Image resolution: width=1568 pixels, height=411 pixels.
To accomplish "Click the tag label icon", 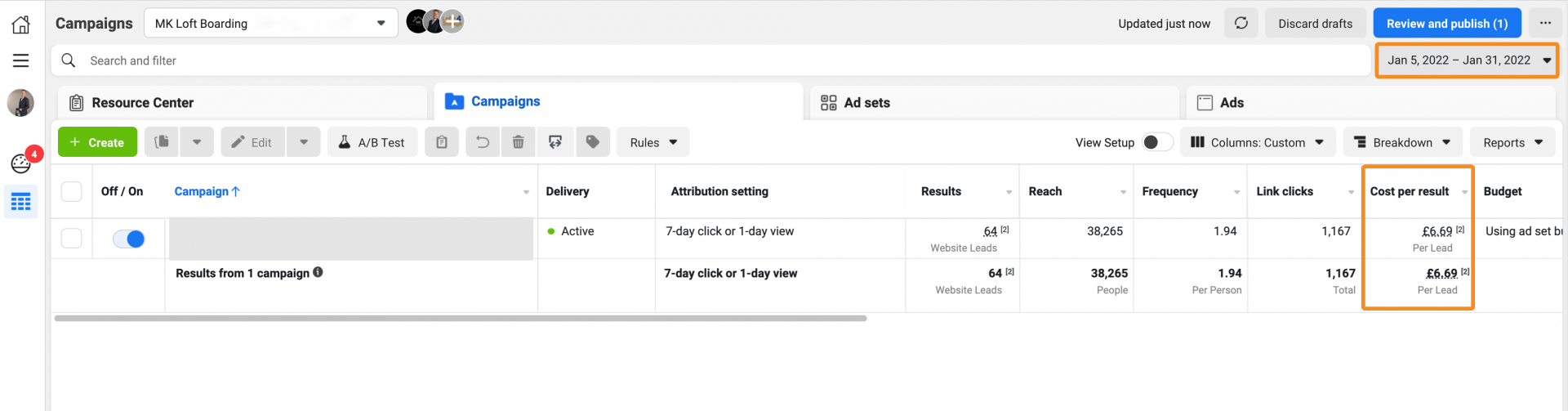I will 593,142.
